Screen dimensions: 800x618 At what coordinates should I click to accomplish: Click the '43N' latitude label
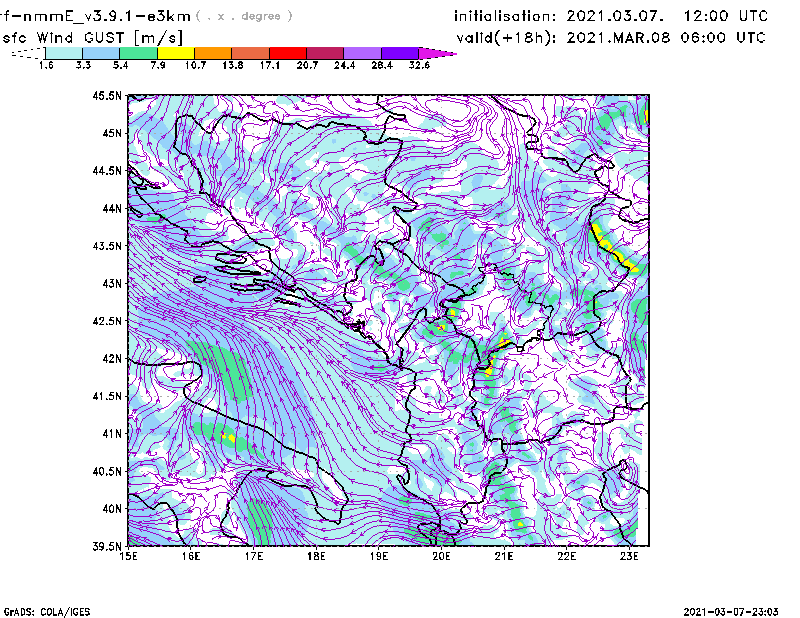pos(112,283)
